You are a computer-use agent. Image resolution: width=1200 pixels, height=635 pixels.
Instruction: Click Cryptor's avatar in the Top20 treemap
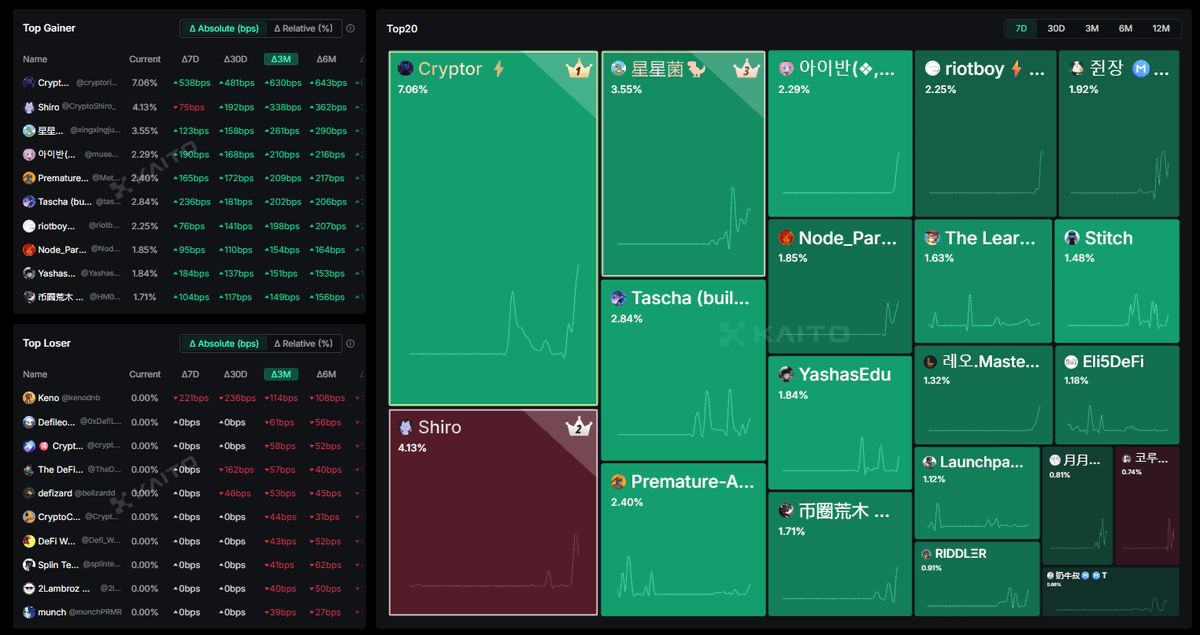[405, 69]
